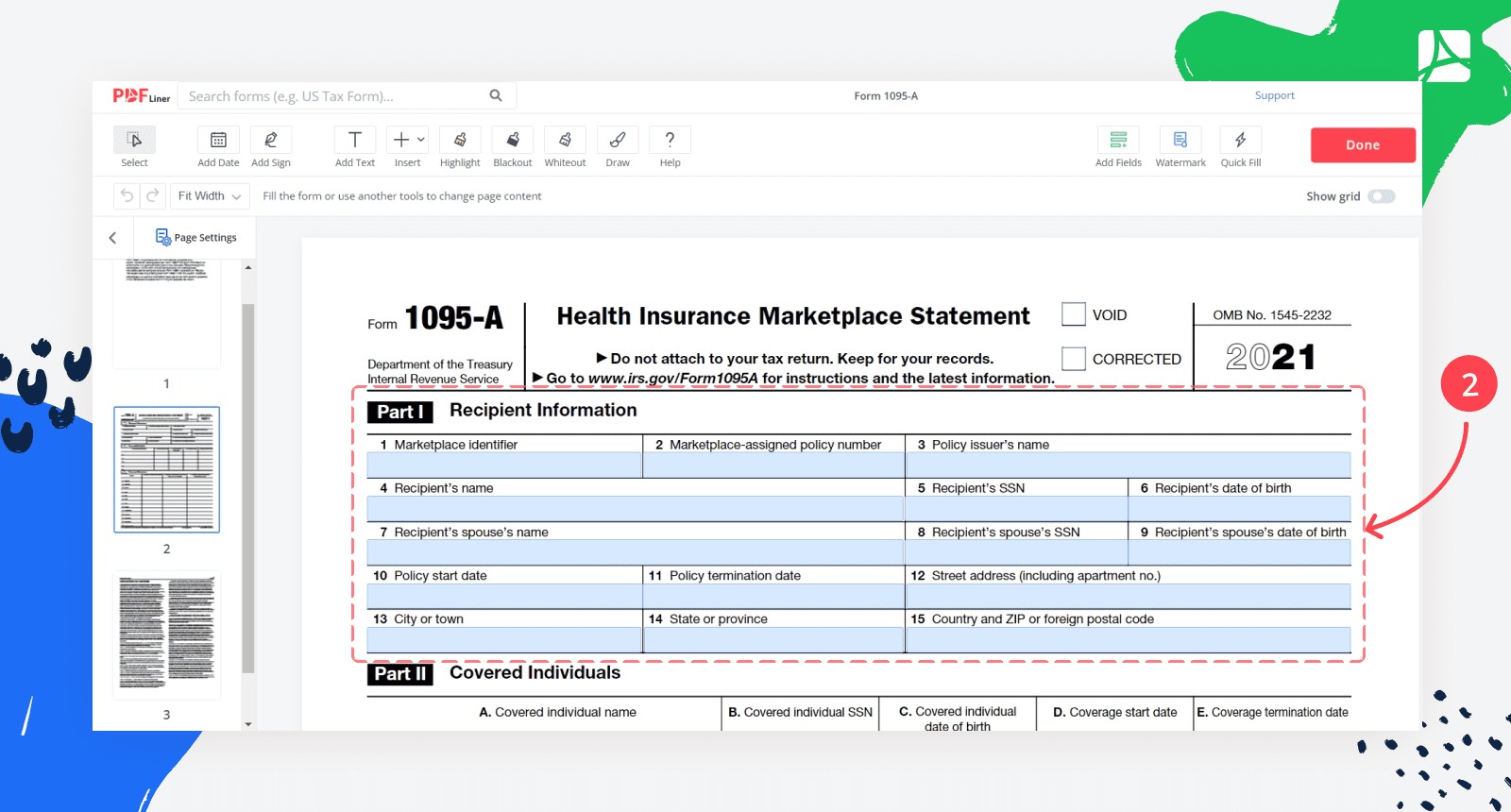Tick the CORRECTED checkbox
This screenshot has height=812, width=1511.
coord(1074,359)
